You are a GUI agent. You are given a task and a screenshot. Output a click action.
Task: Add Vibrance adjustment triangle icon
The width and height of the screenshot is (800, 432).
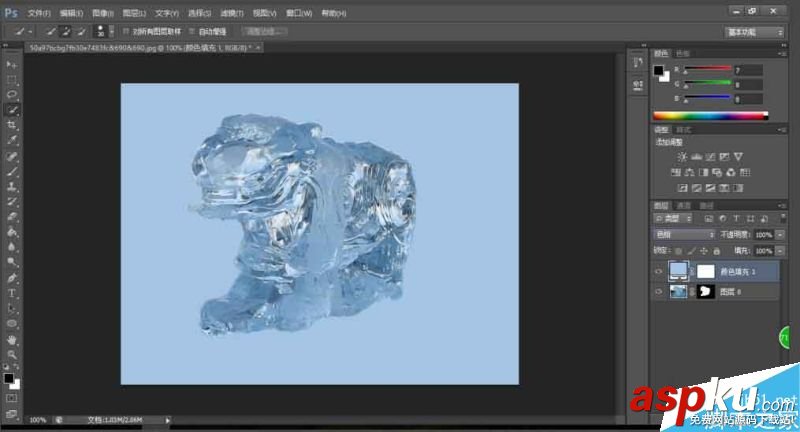click(x=738, y=157)
